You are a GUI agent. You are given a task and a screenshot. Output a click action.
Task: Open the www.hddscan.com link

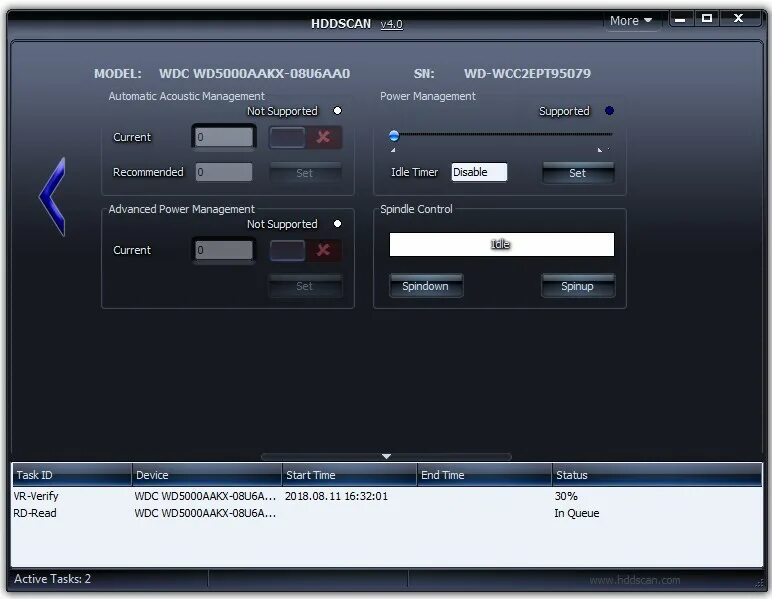[635, 580]
